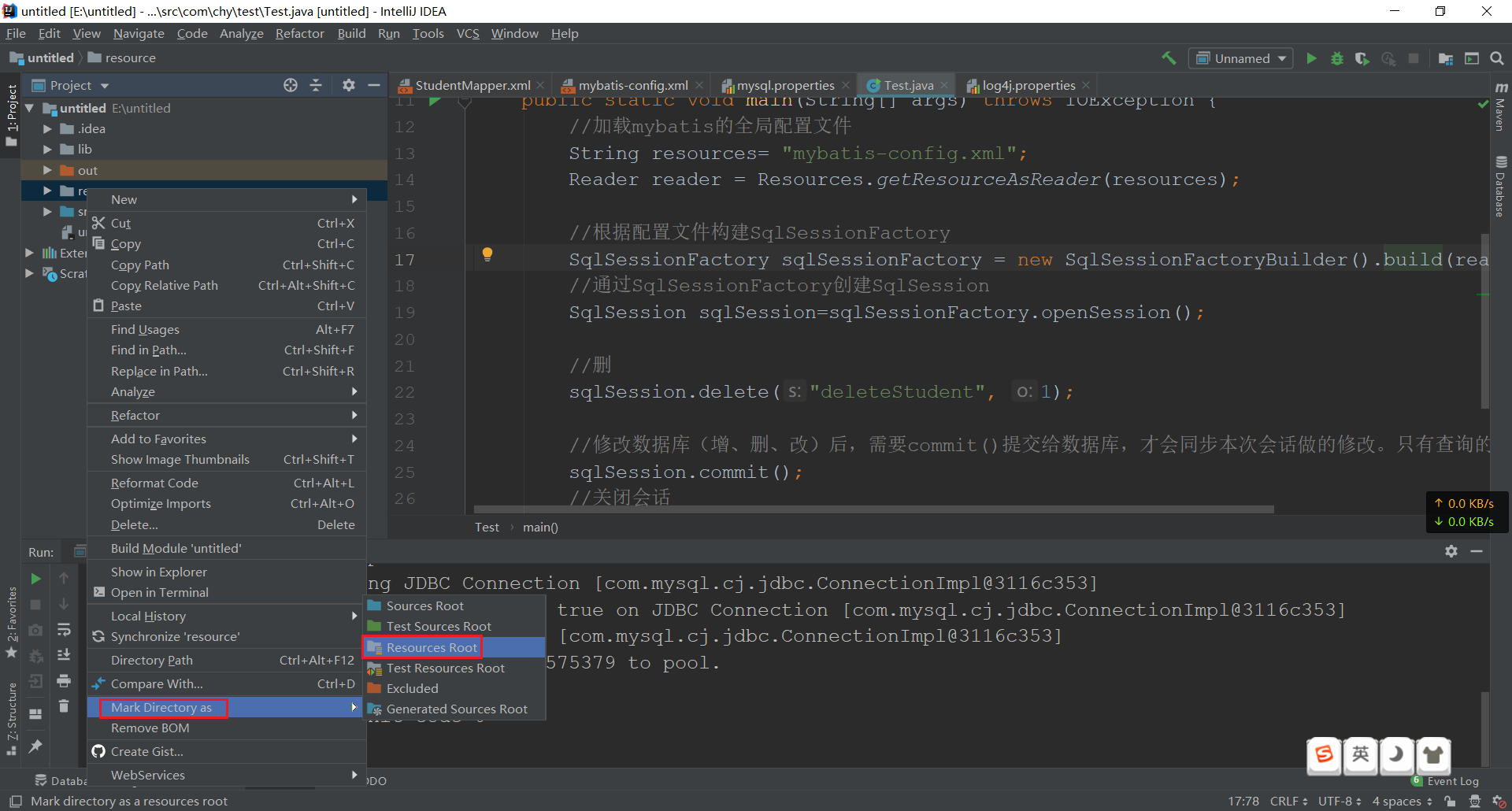Click the yellow lightbulb intention icon
The image size is (1512, 811).
tap(487, 254)
